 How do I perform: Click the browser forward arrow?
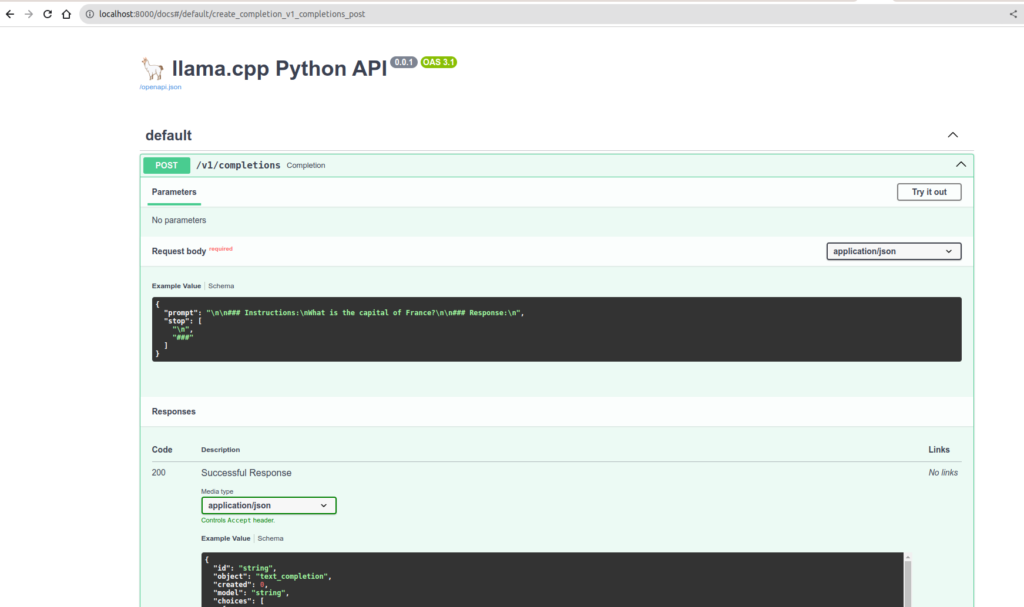tap(29, 14)
